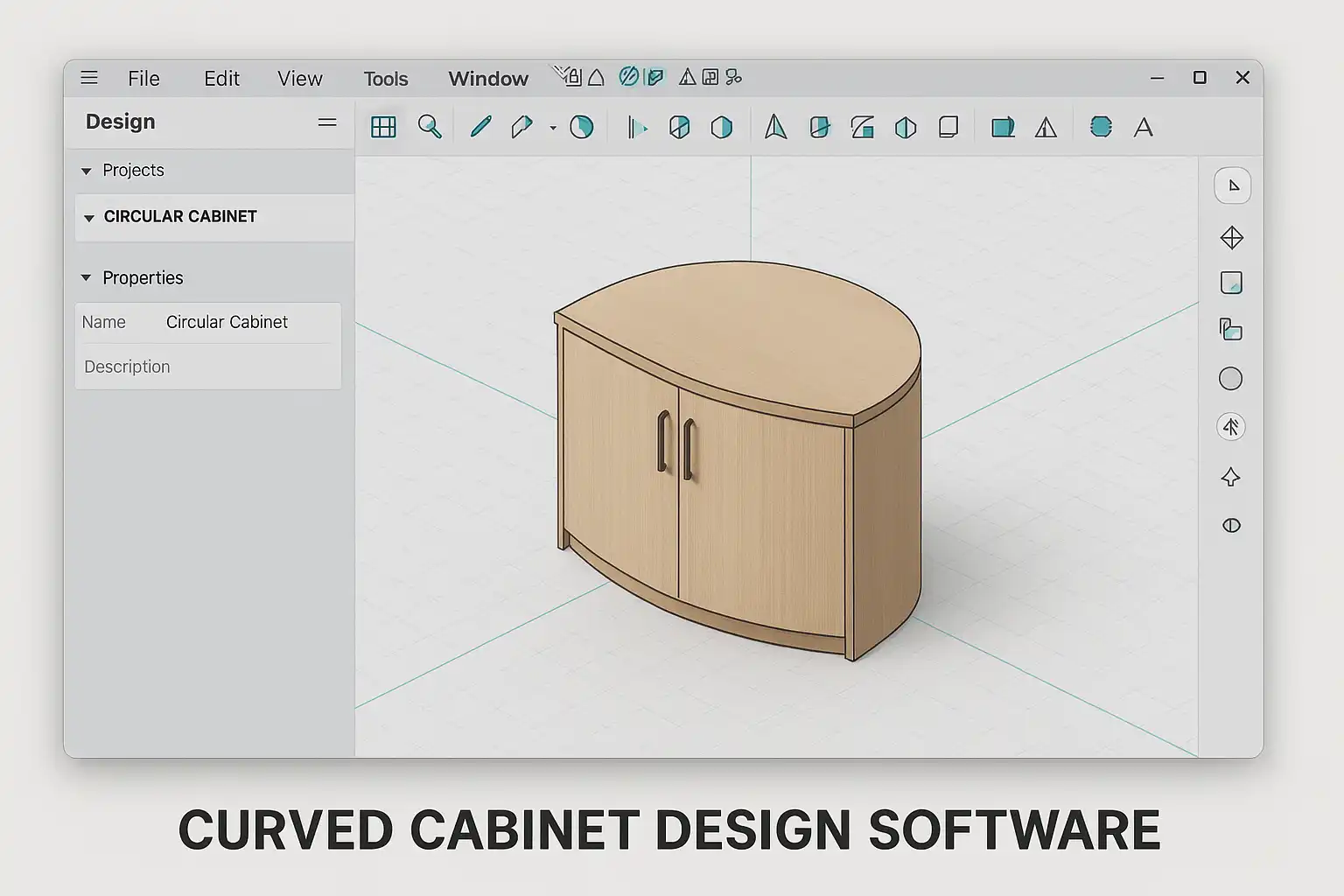
Task: Open the Tools menu
Action: click(x=385, y=79)
